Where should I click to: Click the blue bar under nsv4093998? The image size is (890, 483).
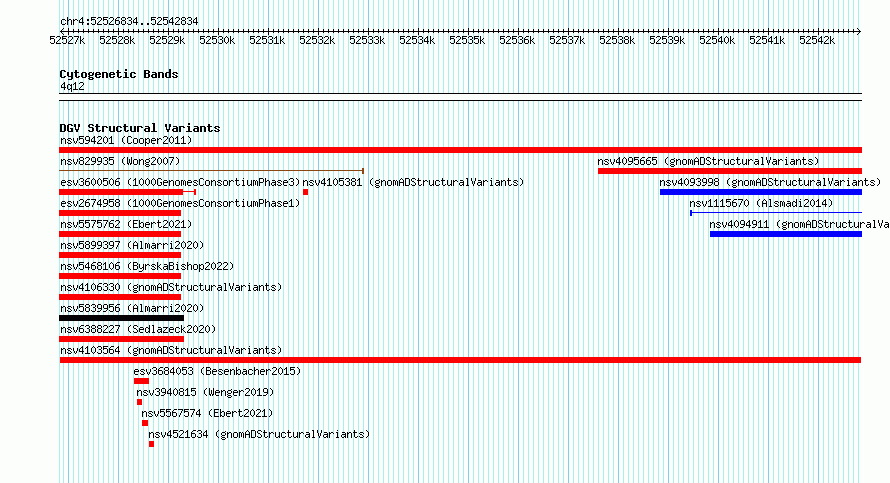pos(761,192)
